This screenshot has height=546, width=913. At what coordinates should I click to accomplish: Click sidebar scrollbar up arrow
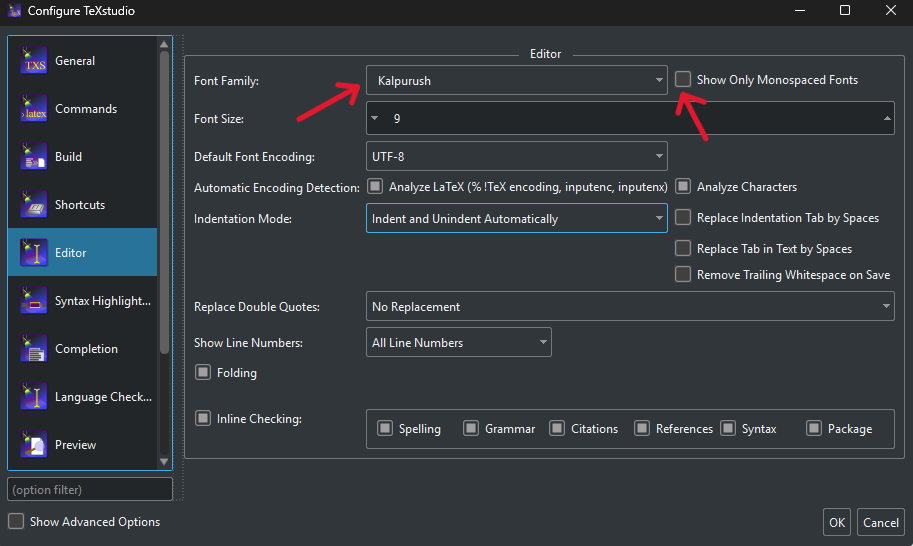(164, 44)
